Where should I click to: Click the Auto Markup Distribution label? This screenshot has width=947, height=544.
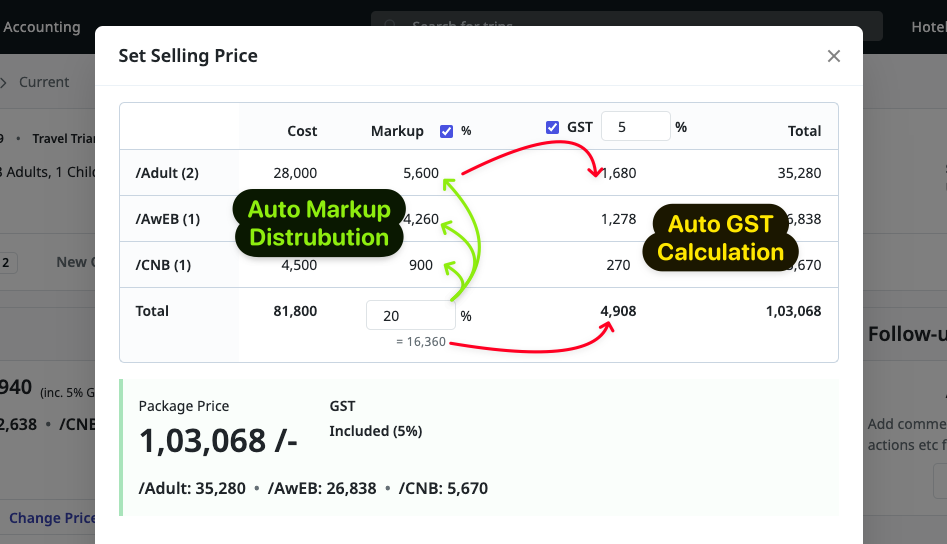click(318, 224)
